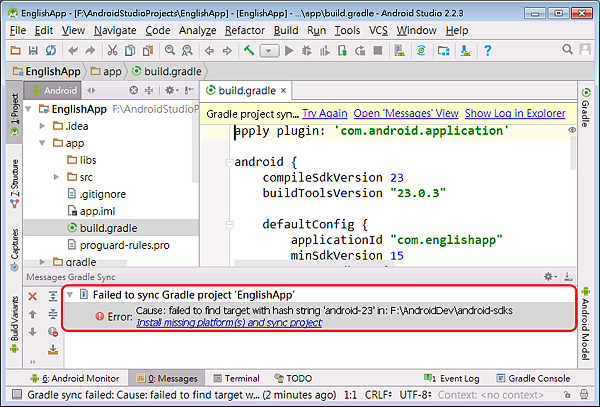Select proguard-rules.pro in the project tree
The image size is (600, 407).
(124, 245)
